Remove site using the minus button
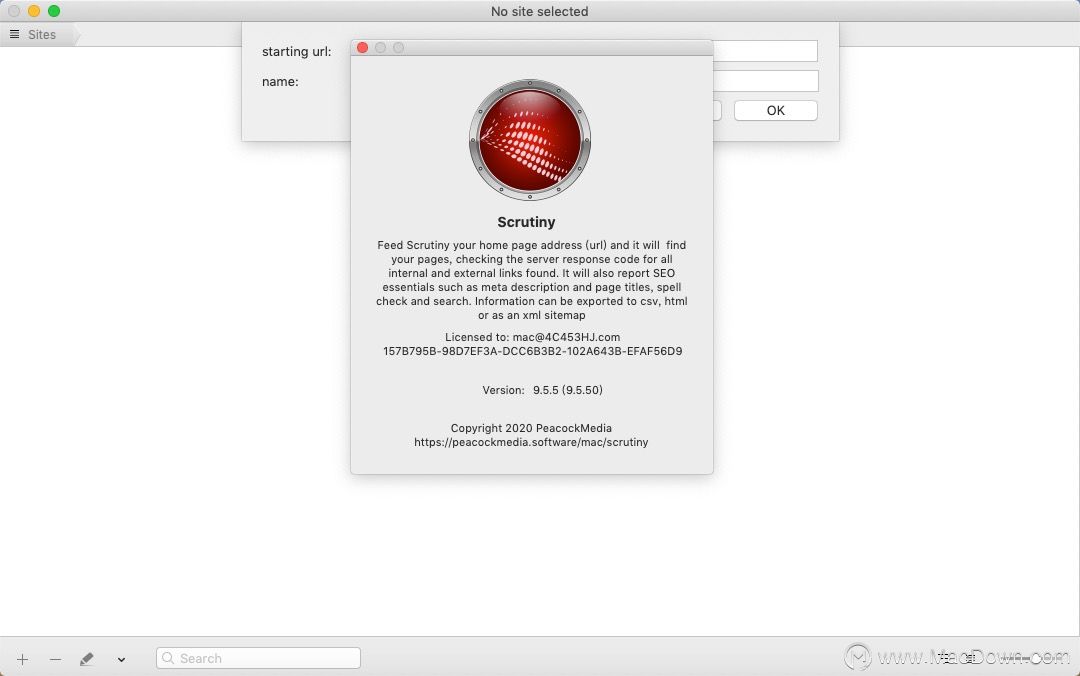This screenshot has width=1080, height=676. point(55,659)
